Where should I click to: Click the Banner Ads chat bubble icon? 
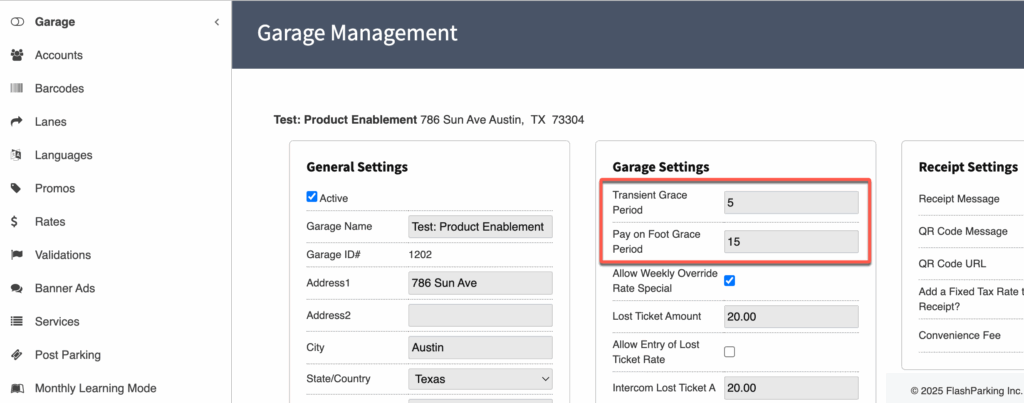16,288
